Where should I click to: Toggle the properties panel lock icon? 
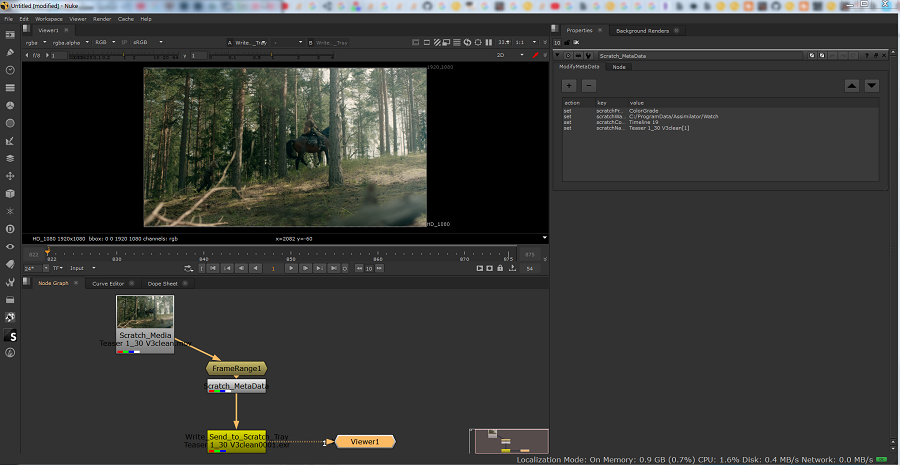pos(568,42)
